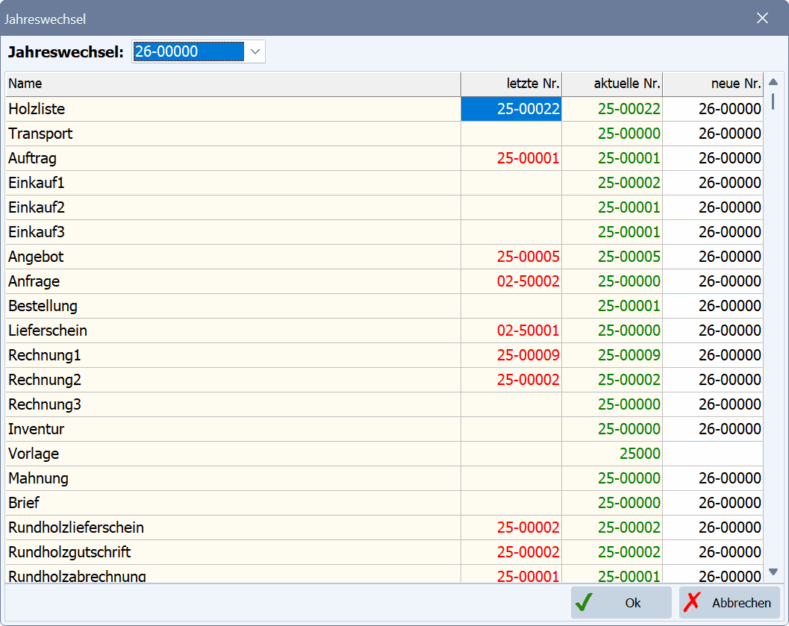This screenshot has height=626, width=789.
Task: Click the red X Abbrechen button
Action: (x=729, y=603)
